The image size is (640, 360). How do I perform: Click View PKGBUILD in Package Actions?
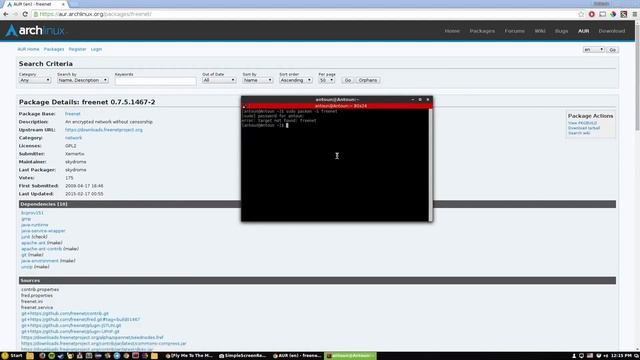582,123
